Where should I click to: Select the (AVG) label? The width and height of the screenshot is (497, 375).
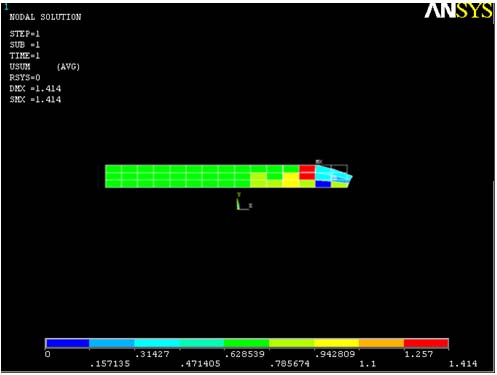(68, 67)
